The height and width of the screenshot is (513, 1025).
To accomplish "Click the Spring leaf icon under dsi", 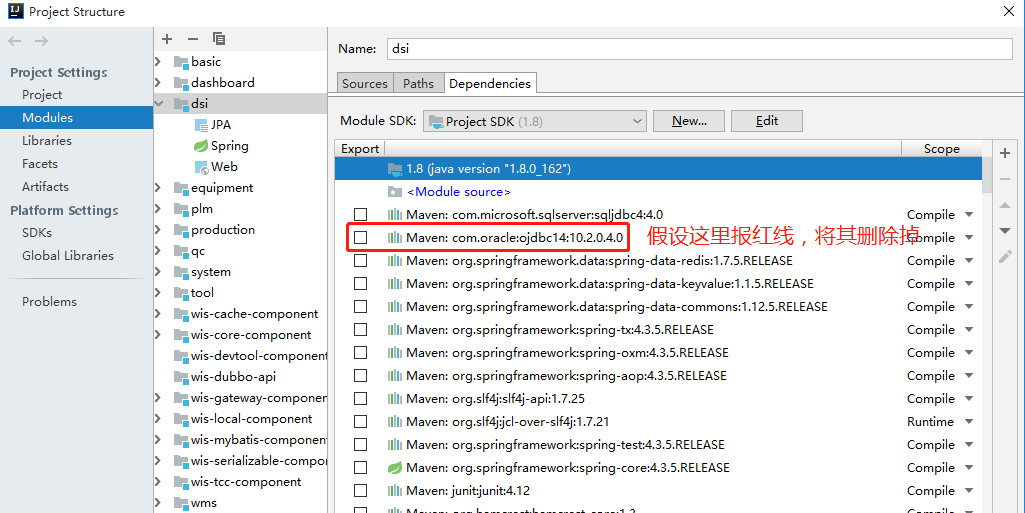I will [201, 146].
